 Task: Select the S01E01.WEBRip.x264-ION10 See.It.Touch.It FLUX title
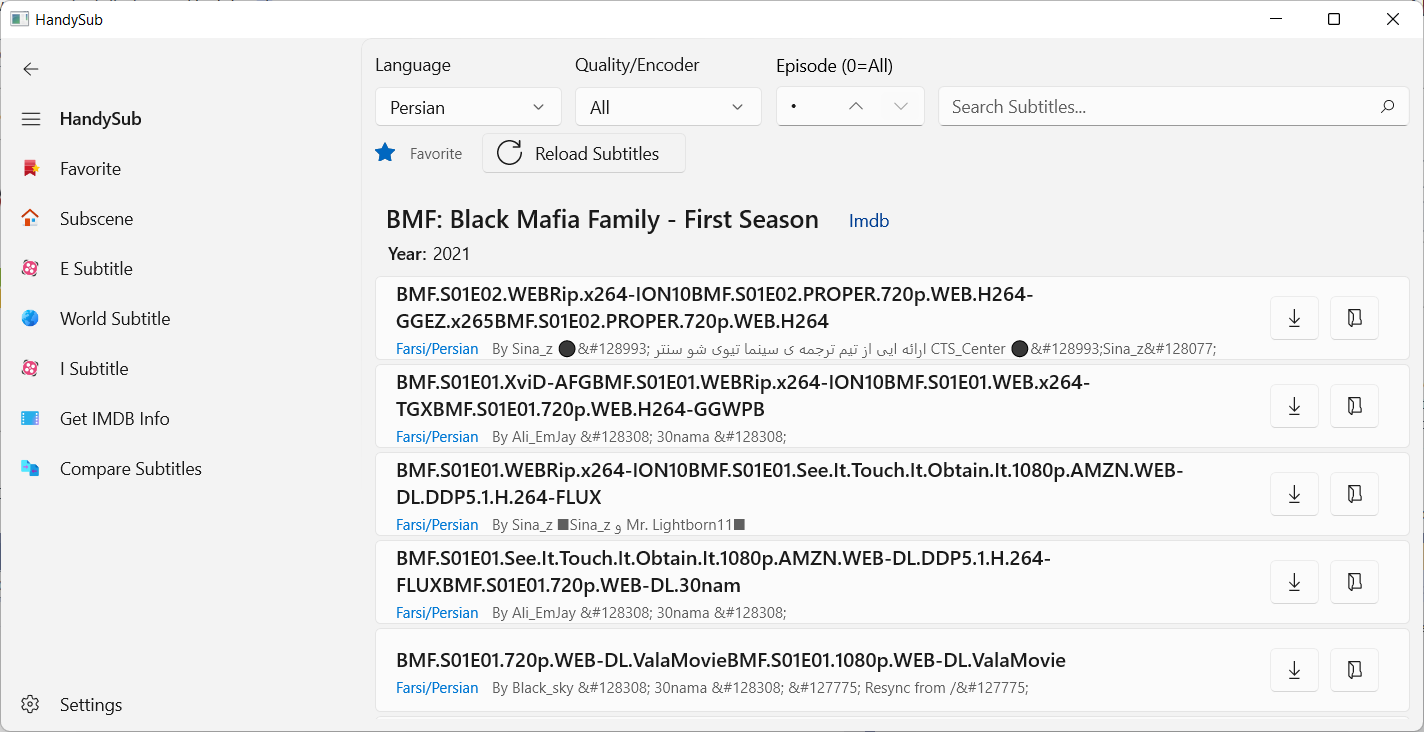[790, 484]
